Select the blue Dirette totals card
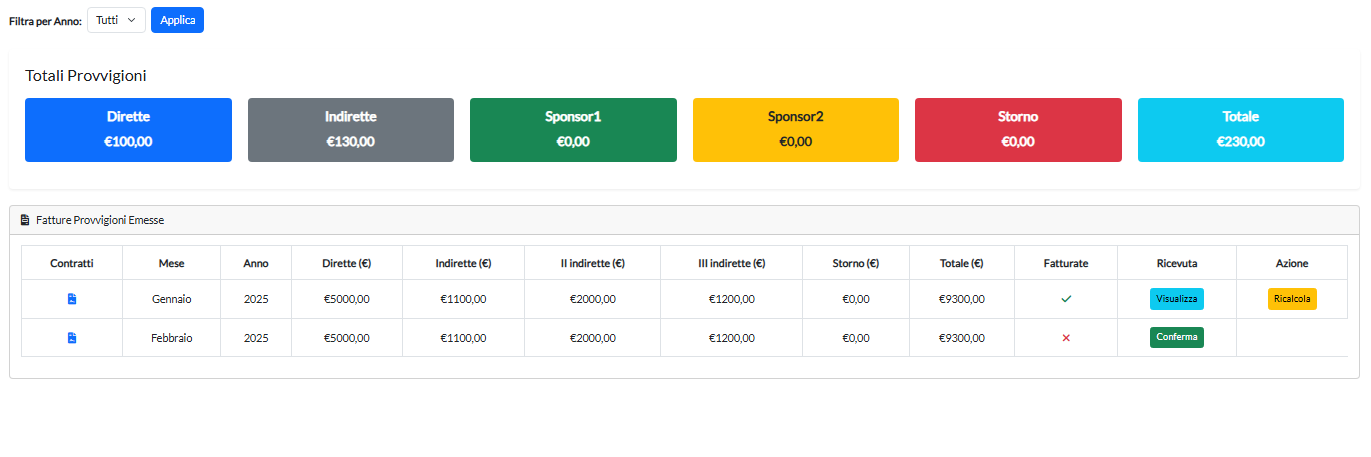Screen dimensions: 1371x457 tap(128, 130)
